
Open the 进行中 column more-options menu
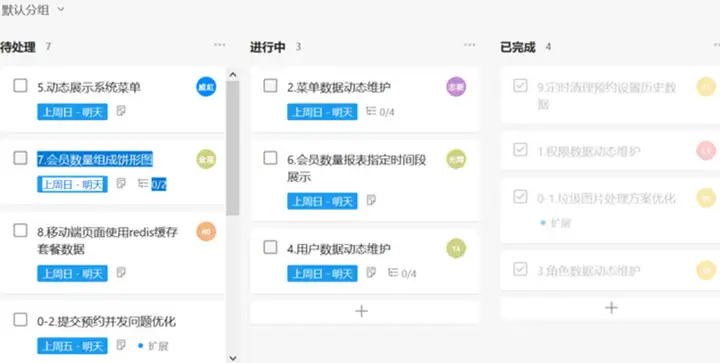tap(470, 45)
